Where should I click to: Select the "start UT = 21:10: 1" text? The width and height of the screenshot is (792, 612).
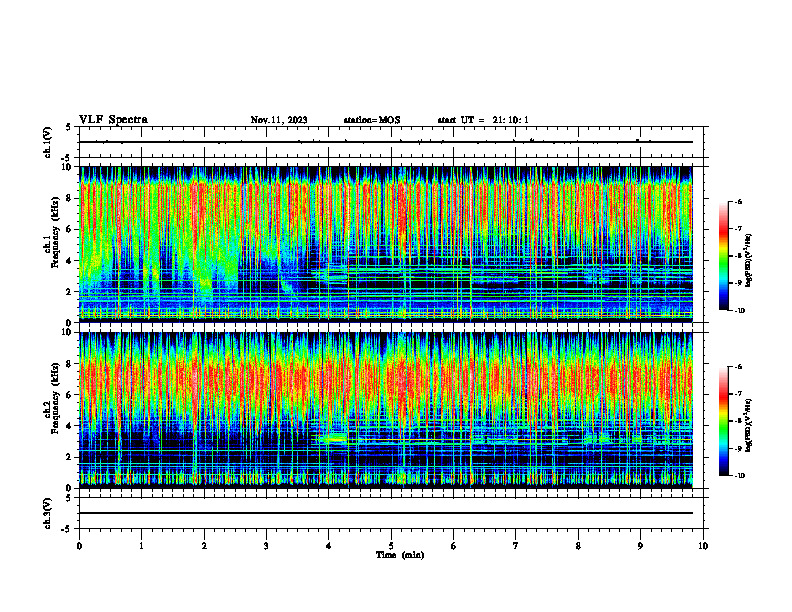483,120
